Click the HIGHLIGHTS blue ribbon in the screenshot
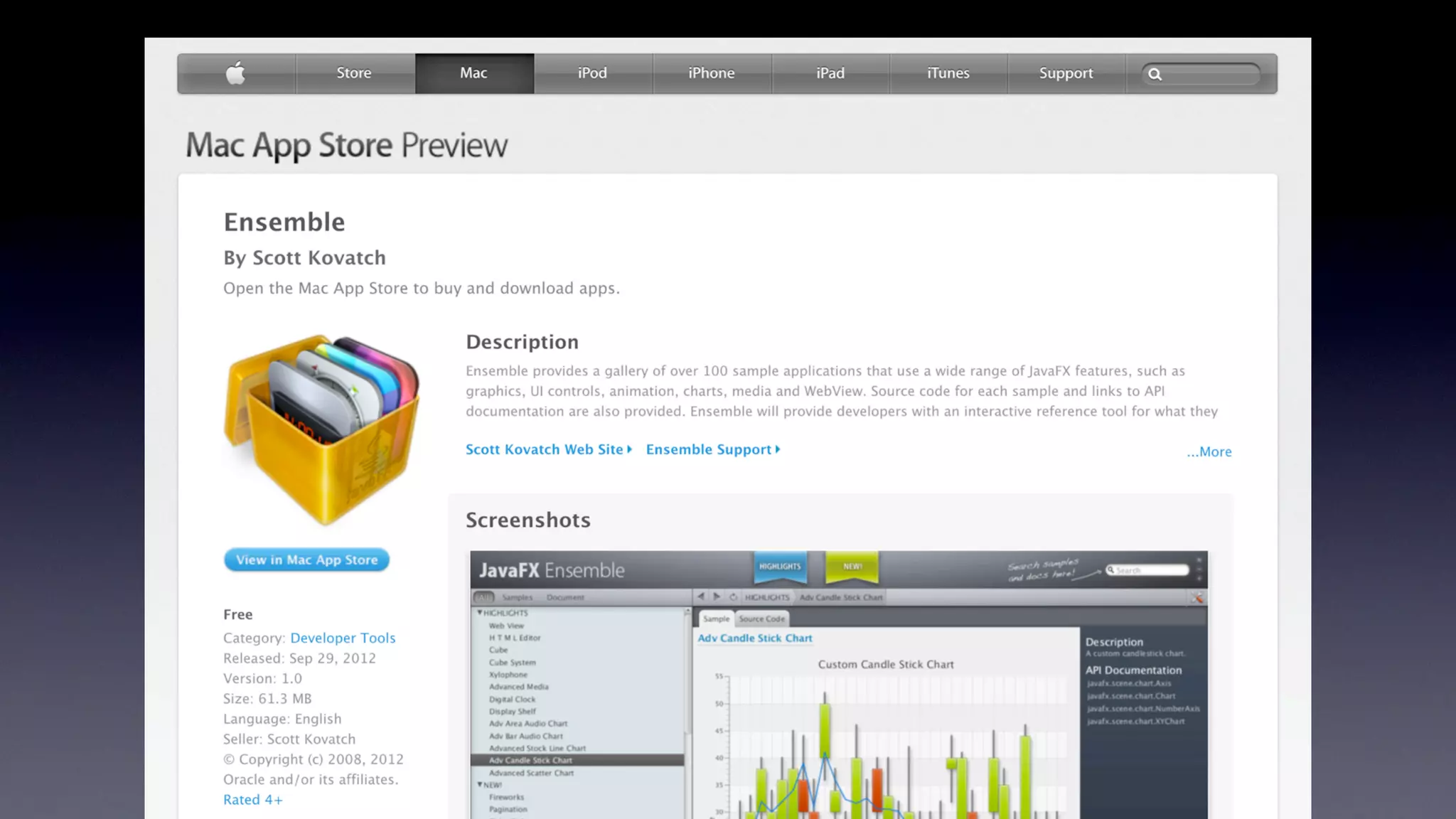The height and width of the screenshot is (819, 1456). [x=780, y=567]
